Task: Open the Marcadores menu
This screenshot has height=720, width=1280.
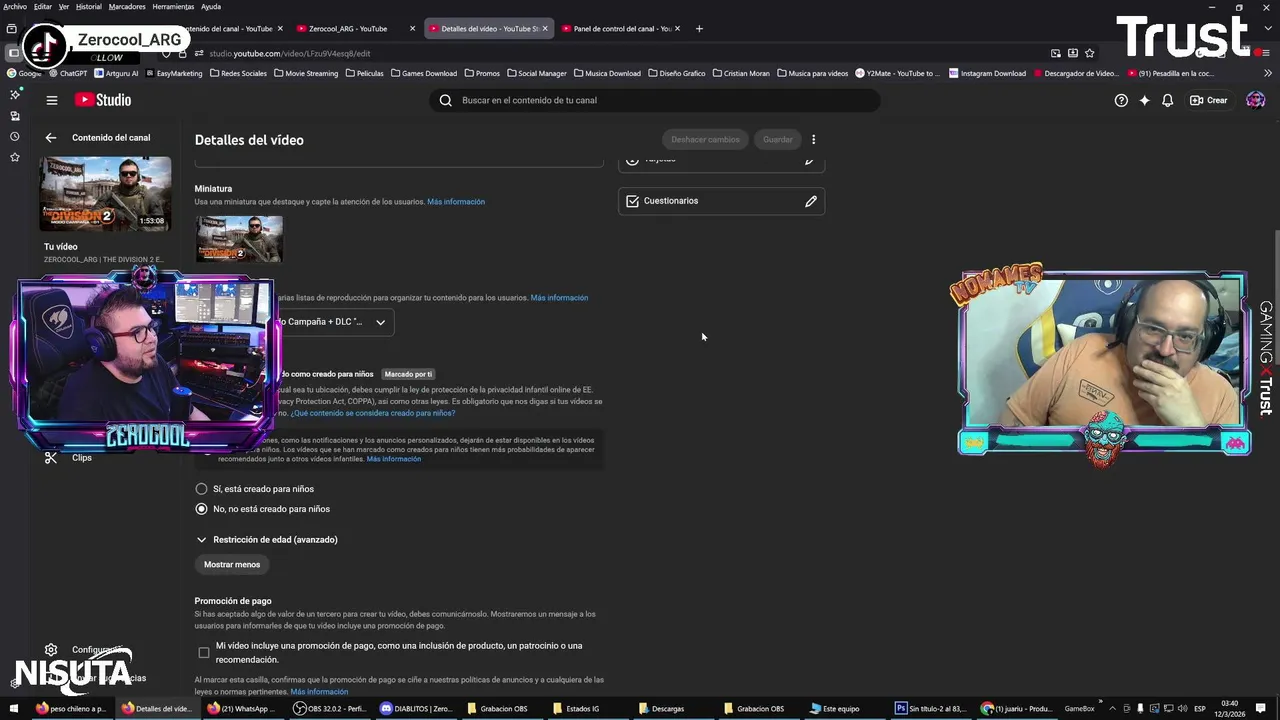Action: pos(127,6)
